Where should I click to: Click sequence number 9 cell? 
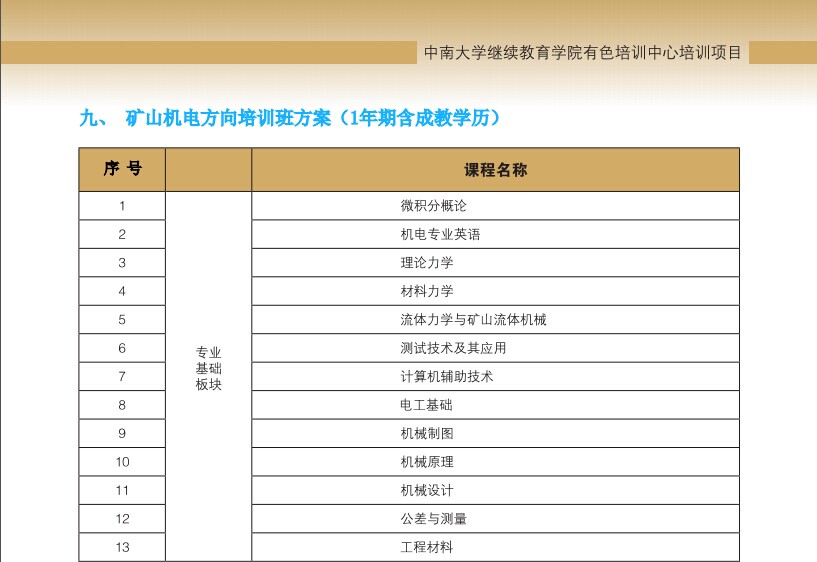point(122,433)
